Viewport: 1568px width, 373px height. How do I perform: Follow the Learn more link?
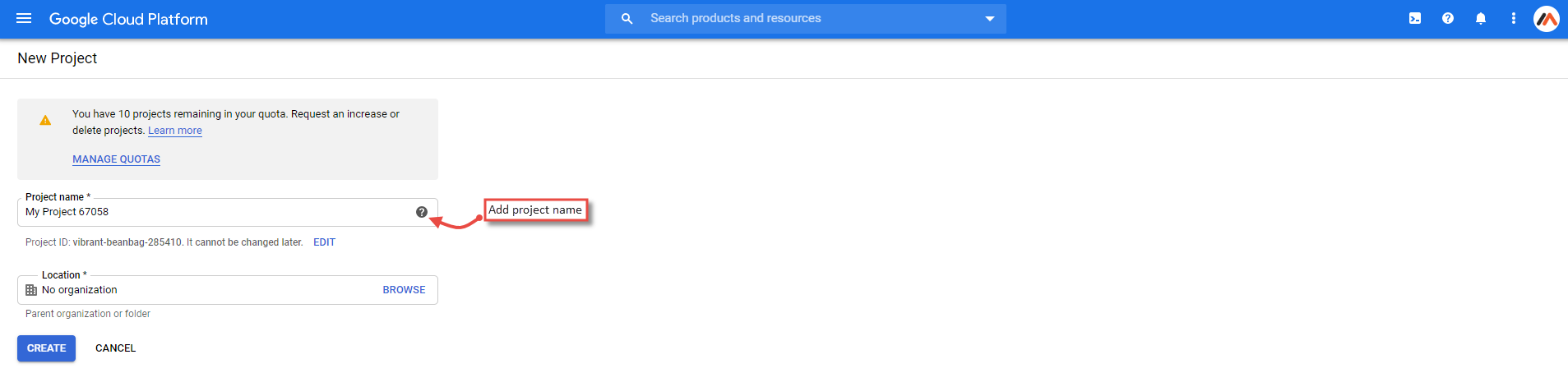click(x=175, y=131)
